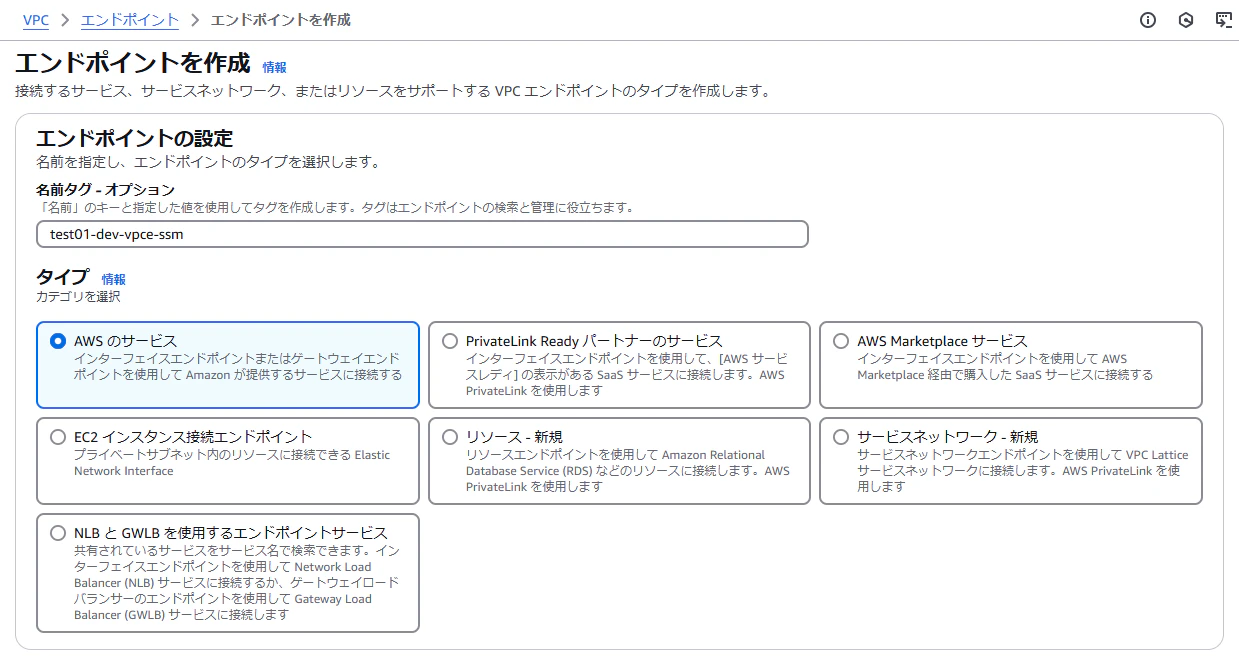Open the CloudShell screen icon at top right

coord(1223,20)
